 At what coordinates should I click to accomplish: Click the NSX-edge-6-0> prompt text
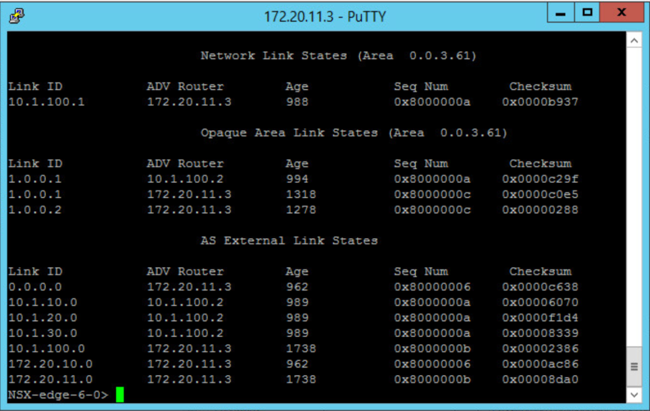[58, 394]
